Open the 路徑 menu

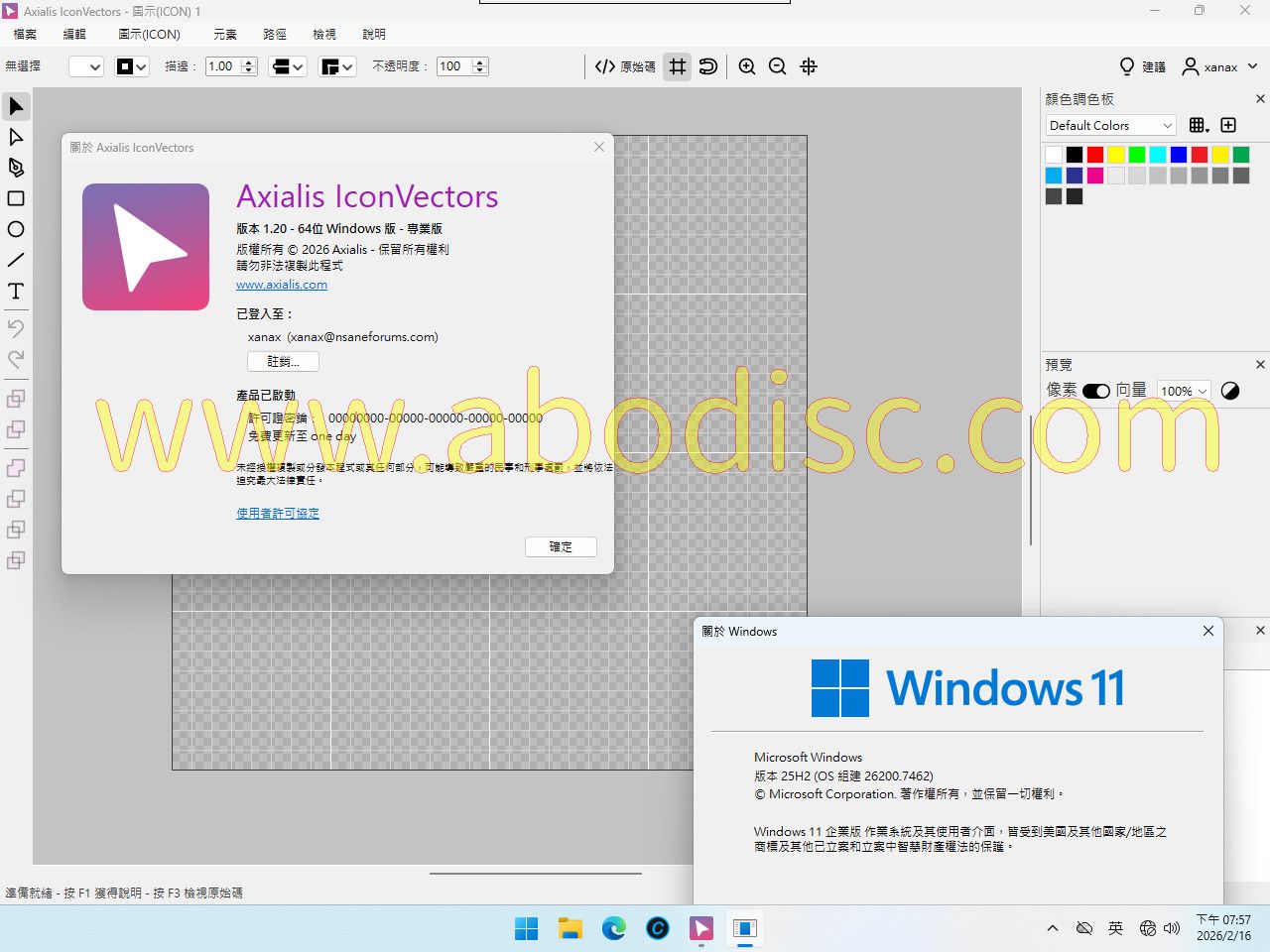pos(275,34)
